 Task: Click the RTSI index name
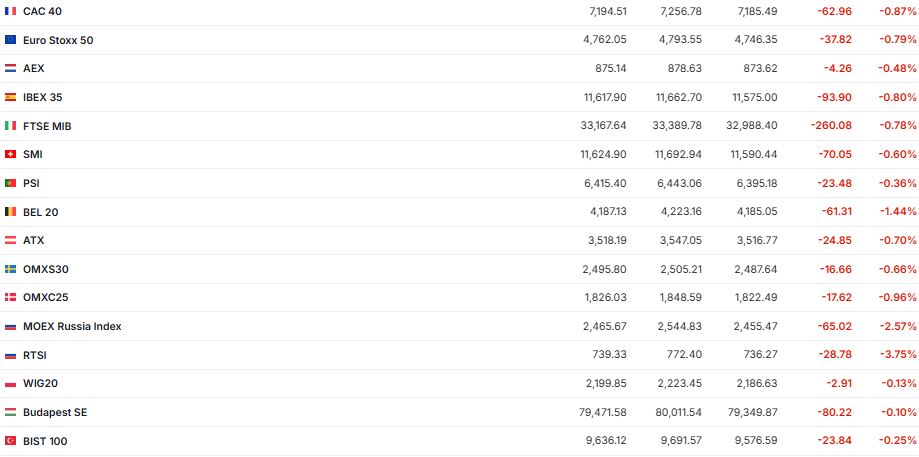click(x=35, y=355)
